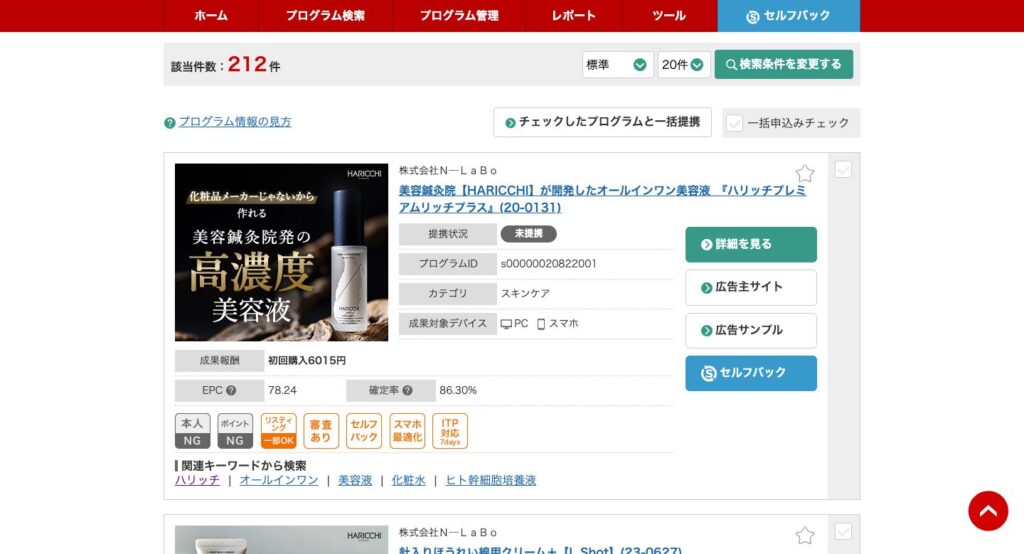Click the HARICCHI 高濃度美容液 banner image
Viewport: 1024px width, 554px height.
pos(281,252)
